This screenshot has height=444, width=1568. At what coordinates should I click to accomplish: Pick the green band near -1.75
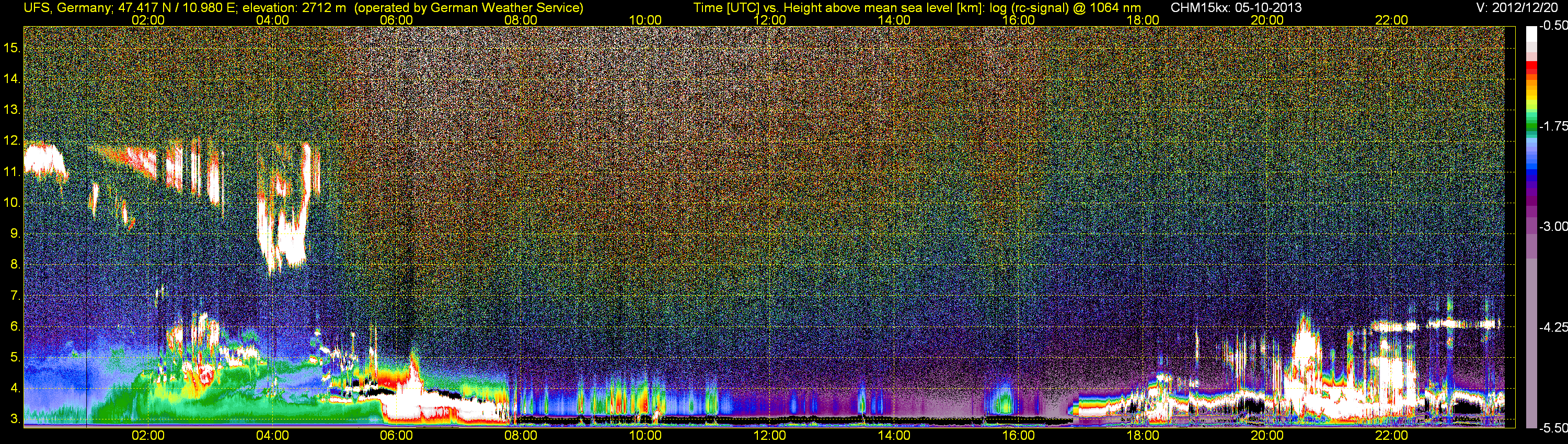1531,125
